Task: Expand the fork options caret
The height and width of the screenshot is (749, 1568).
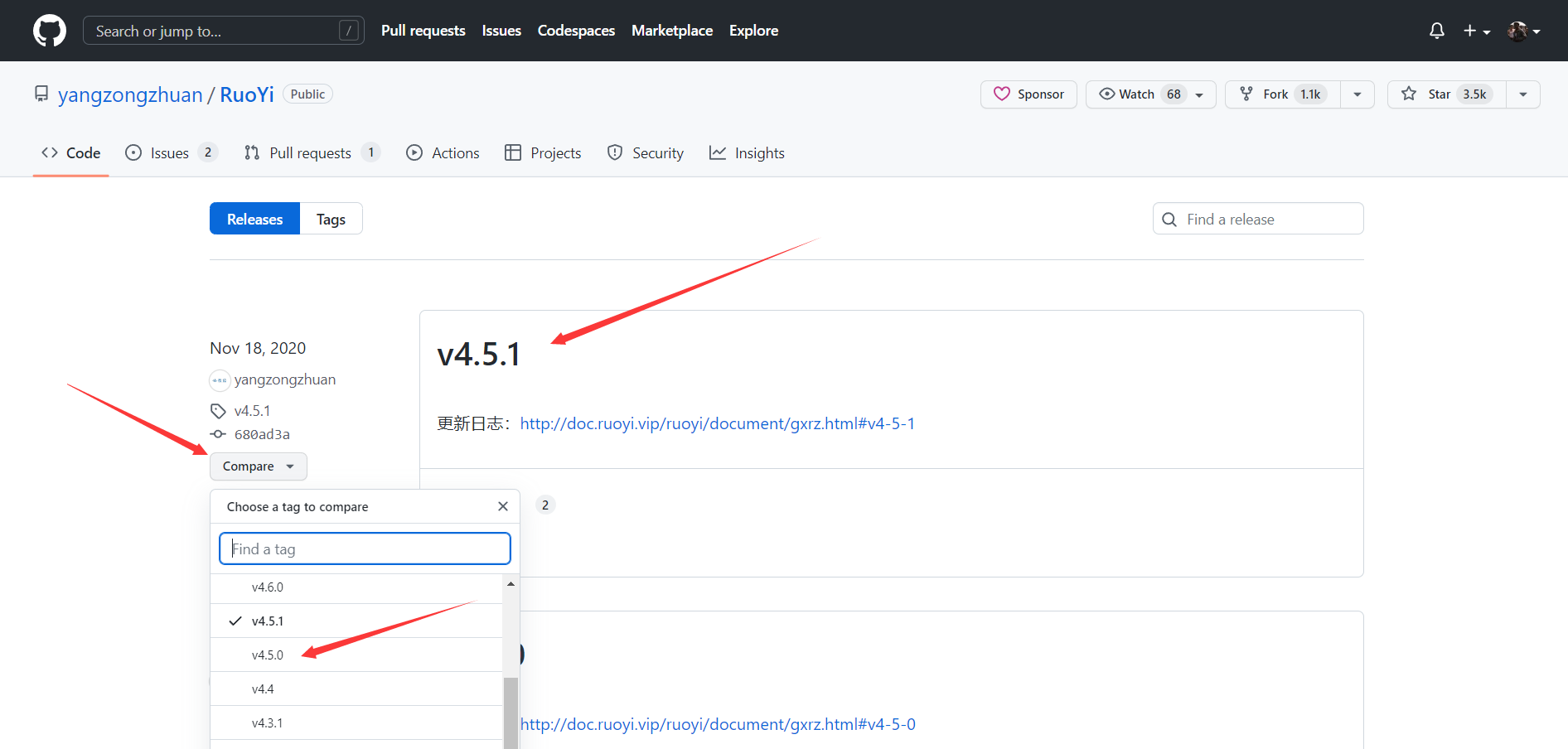Action: pyautogui.click(x=1357, y=94)
